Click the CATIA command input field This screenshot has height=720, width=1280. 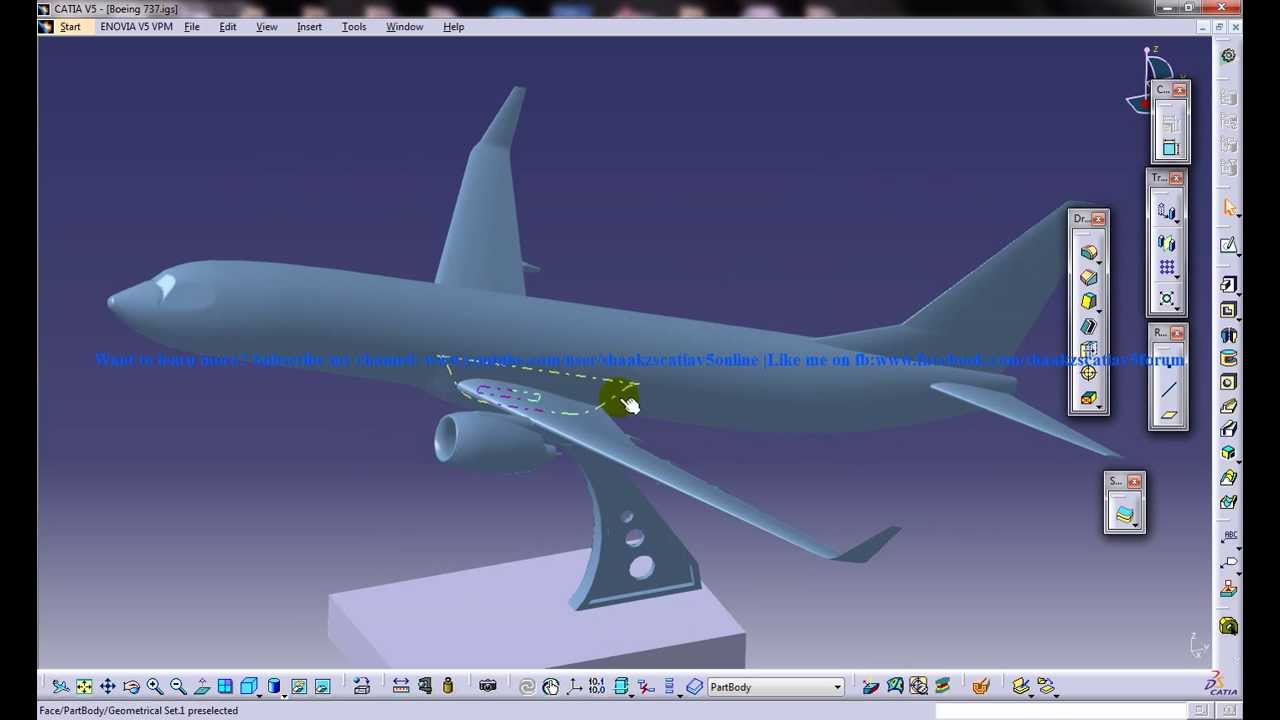(x=1062, y=711)
